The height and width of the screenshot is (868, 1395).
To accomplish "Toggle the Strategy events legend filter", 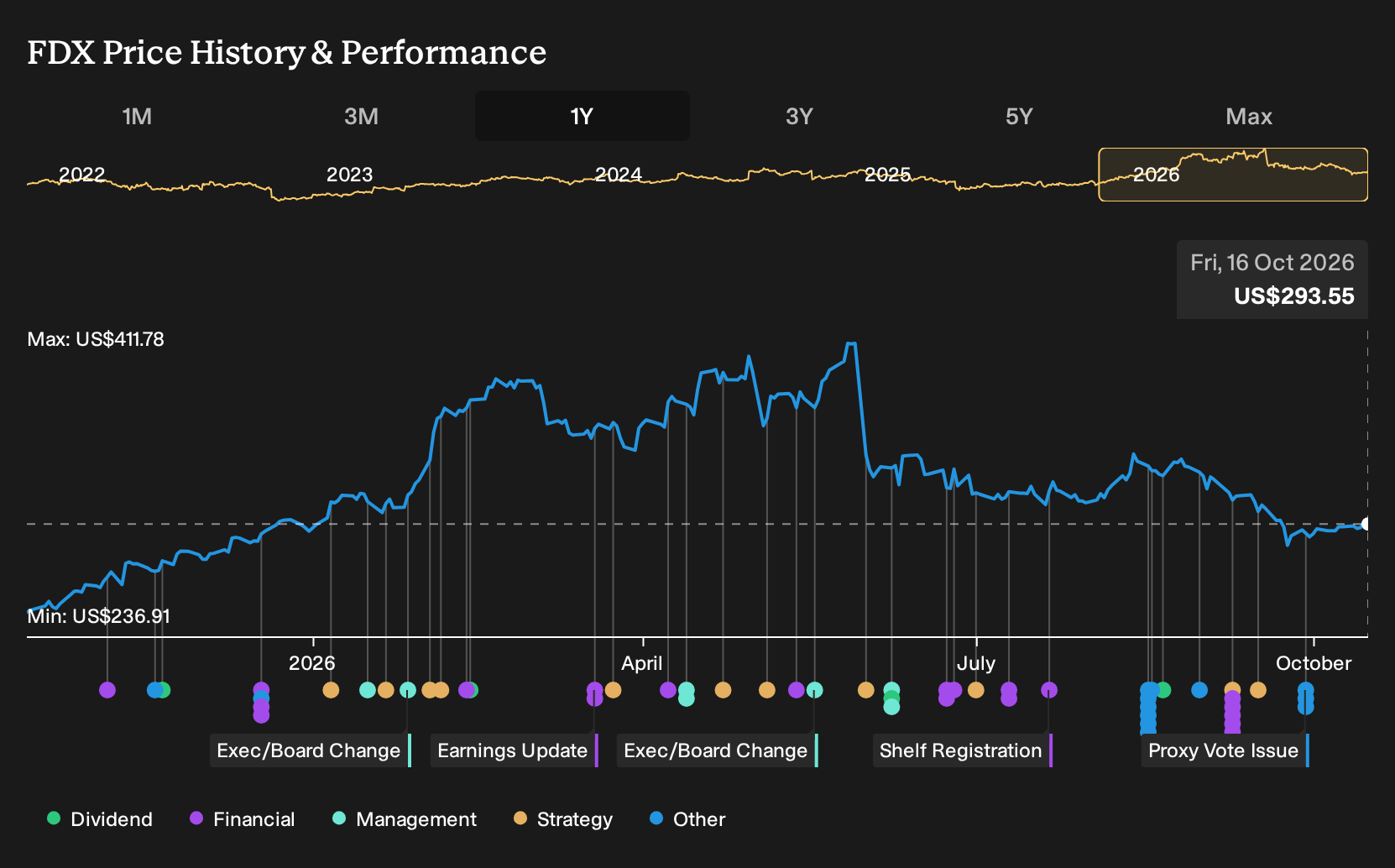I will tap(563, 818).
